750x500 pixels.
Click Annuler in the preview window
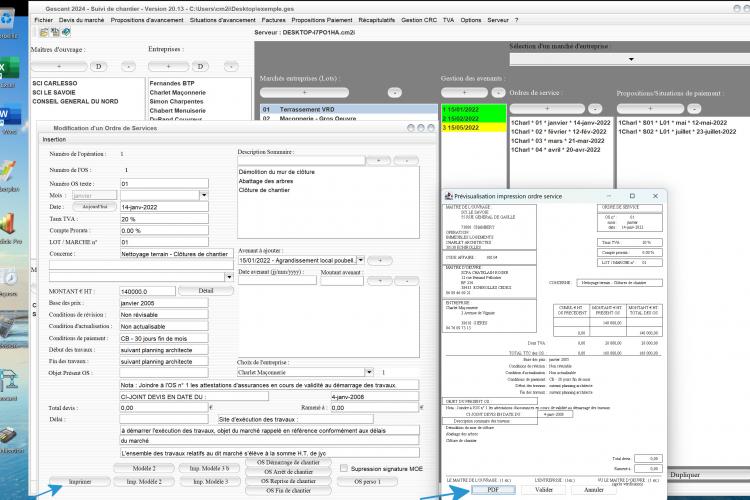click(594, 490)
